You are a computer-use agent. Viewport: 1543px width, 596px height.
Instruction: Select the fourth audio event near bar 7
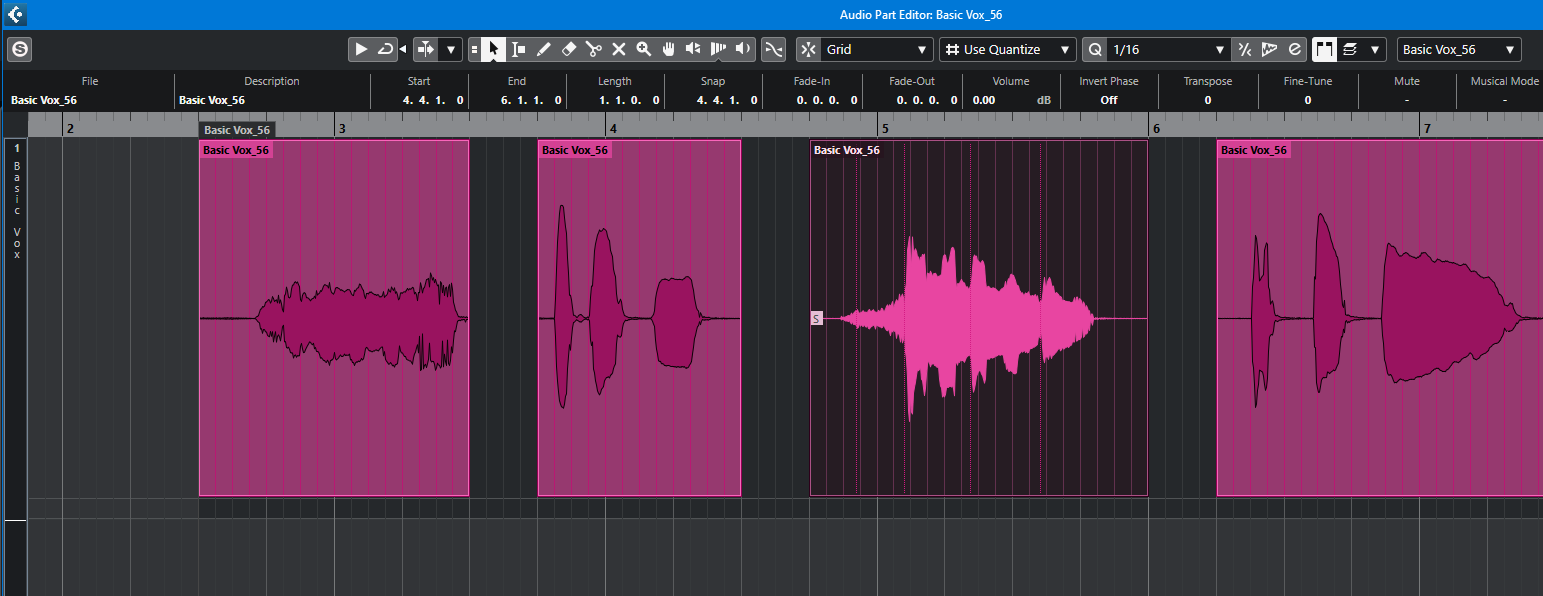1380,318
